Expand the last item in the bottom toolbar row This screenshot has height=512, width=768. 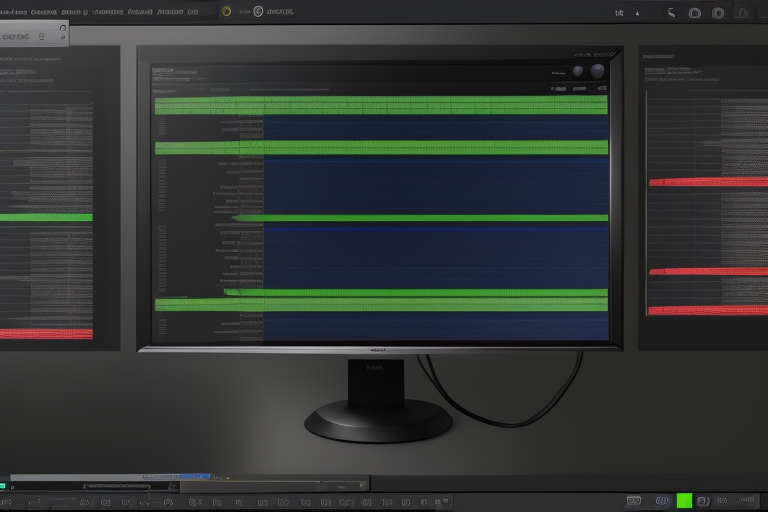[x=445, y=501]
